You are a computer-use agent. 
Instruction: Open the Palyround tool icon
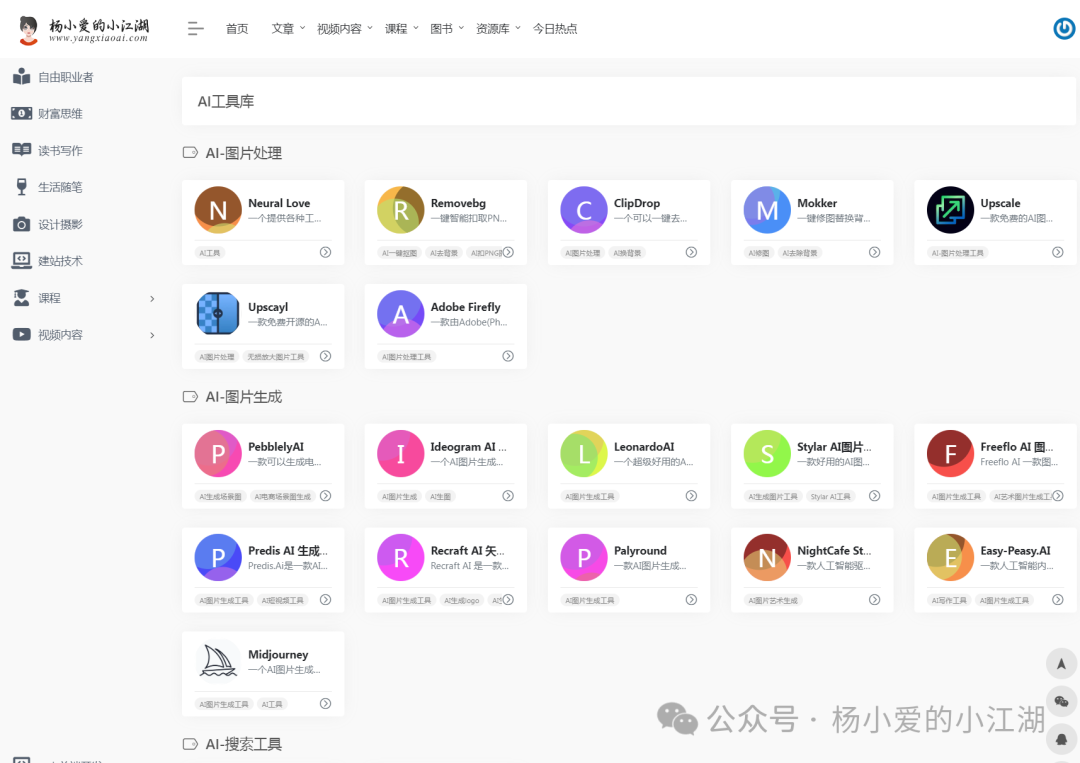point(583,557)
